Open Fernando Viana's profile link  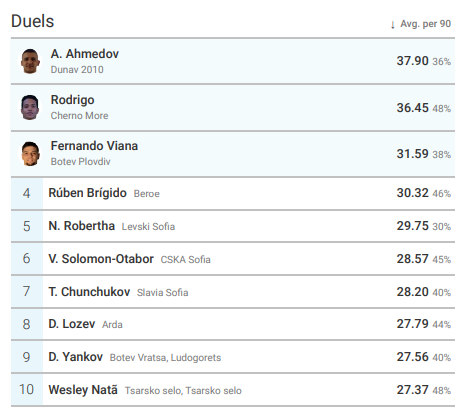point(94,146)
